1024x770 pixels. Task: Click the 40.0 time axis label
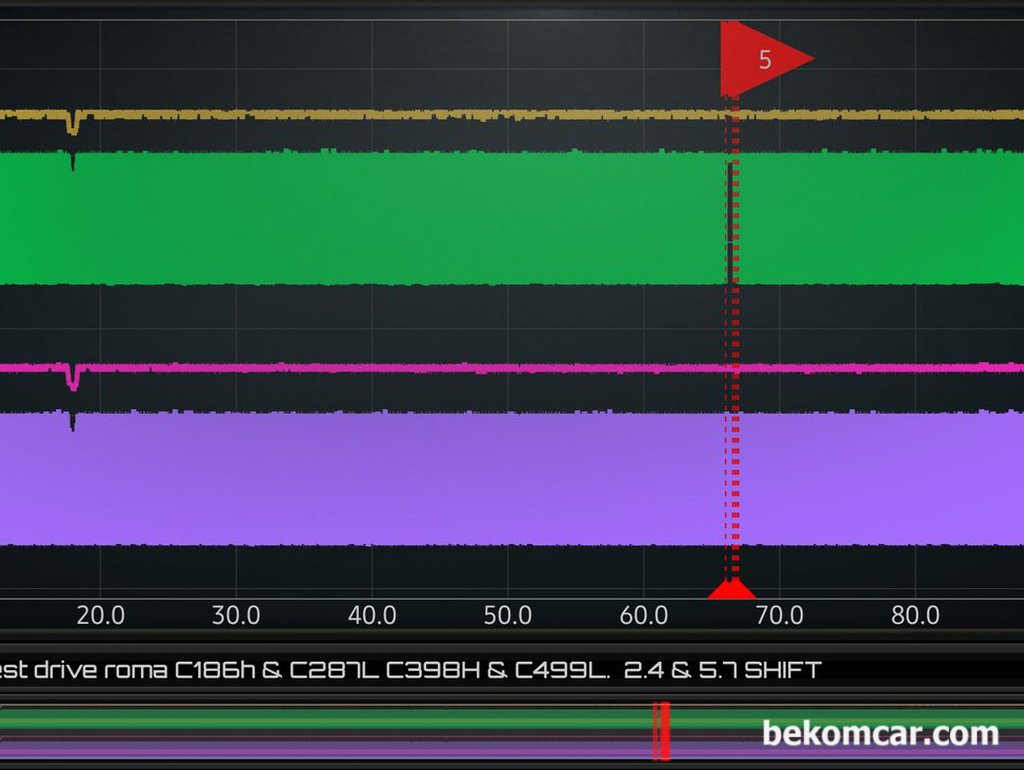click(372, 615)
